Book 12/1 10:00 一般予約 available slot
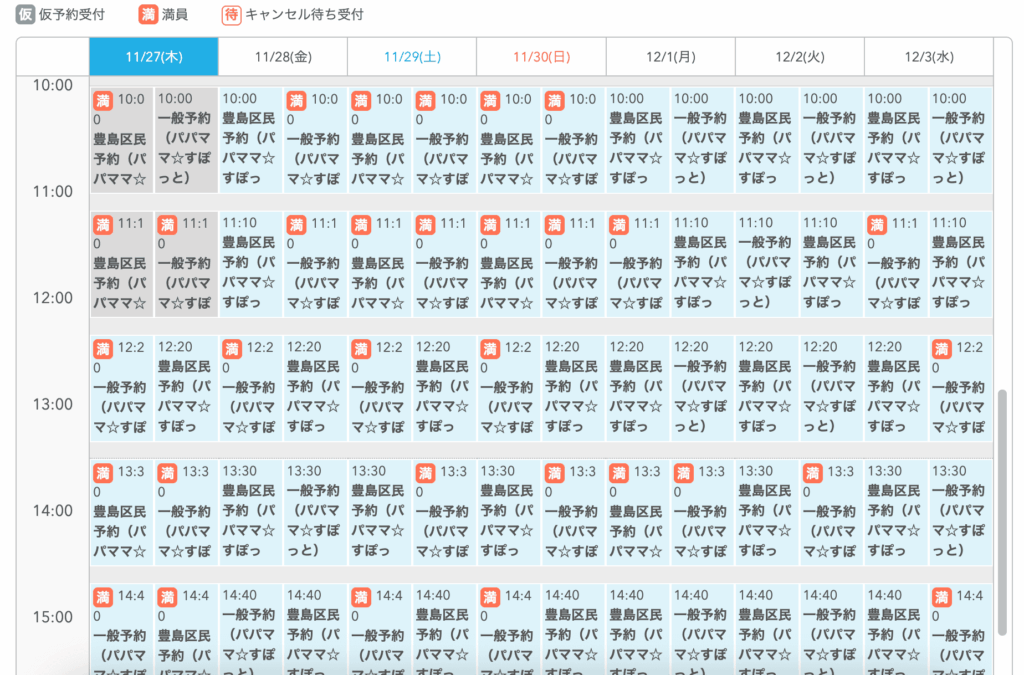 point(702,140)
